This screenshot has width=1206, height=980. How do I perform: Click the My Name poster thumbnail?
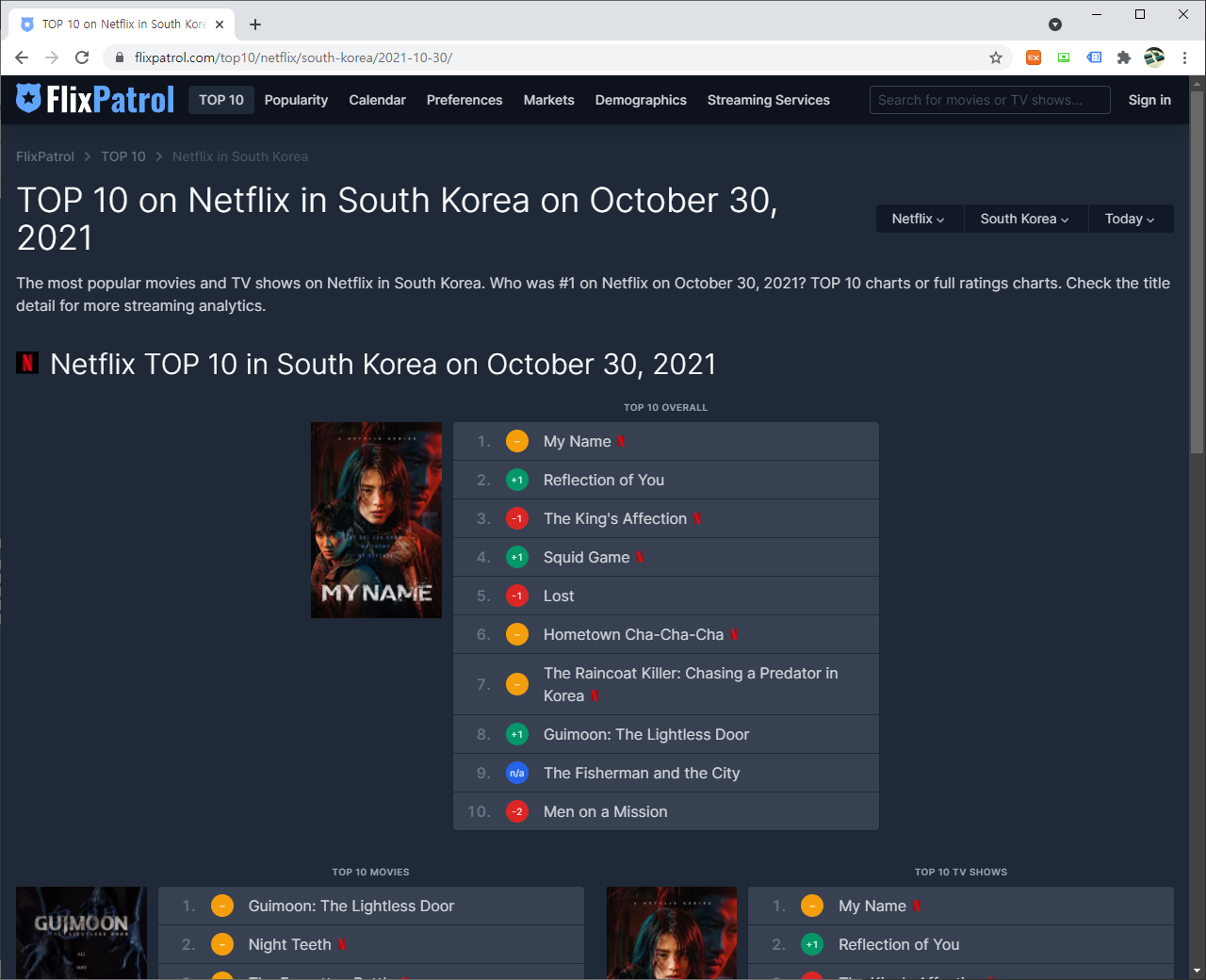tap(376, 520)
